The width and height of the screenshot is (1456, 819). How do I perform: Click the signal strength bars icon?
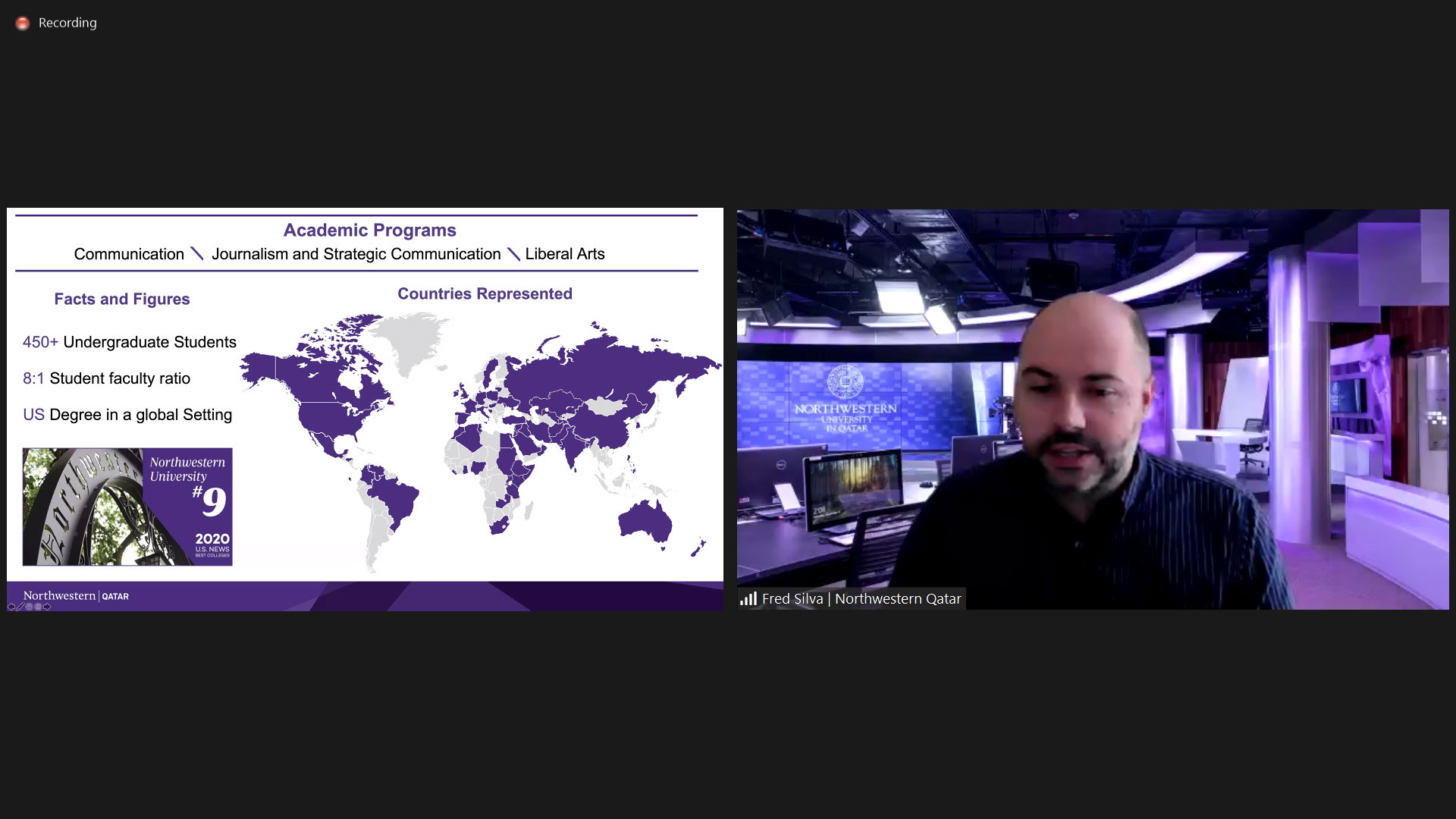point(748,598)
